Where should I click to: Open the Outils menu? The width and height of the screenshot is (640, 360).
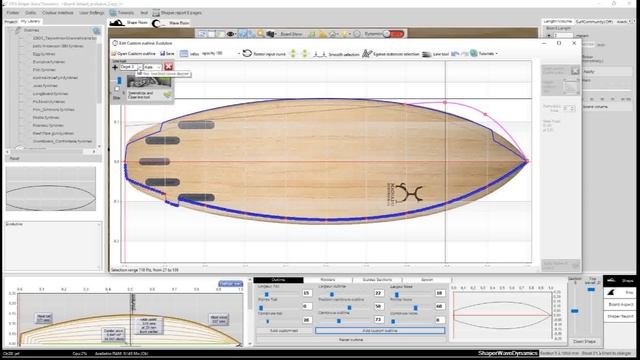30,13
